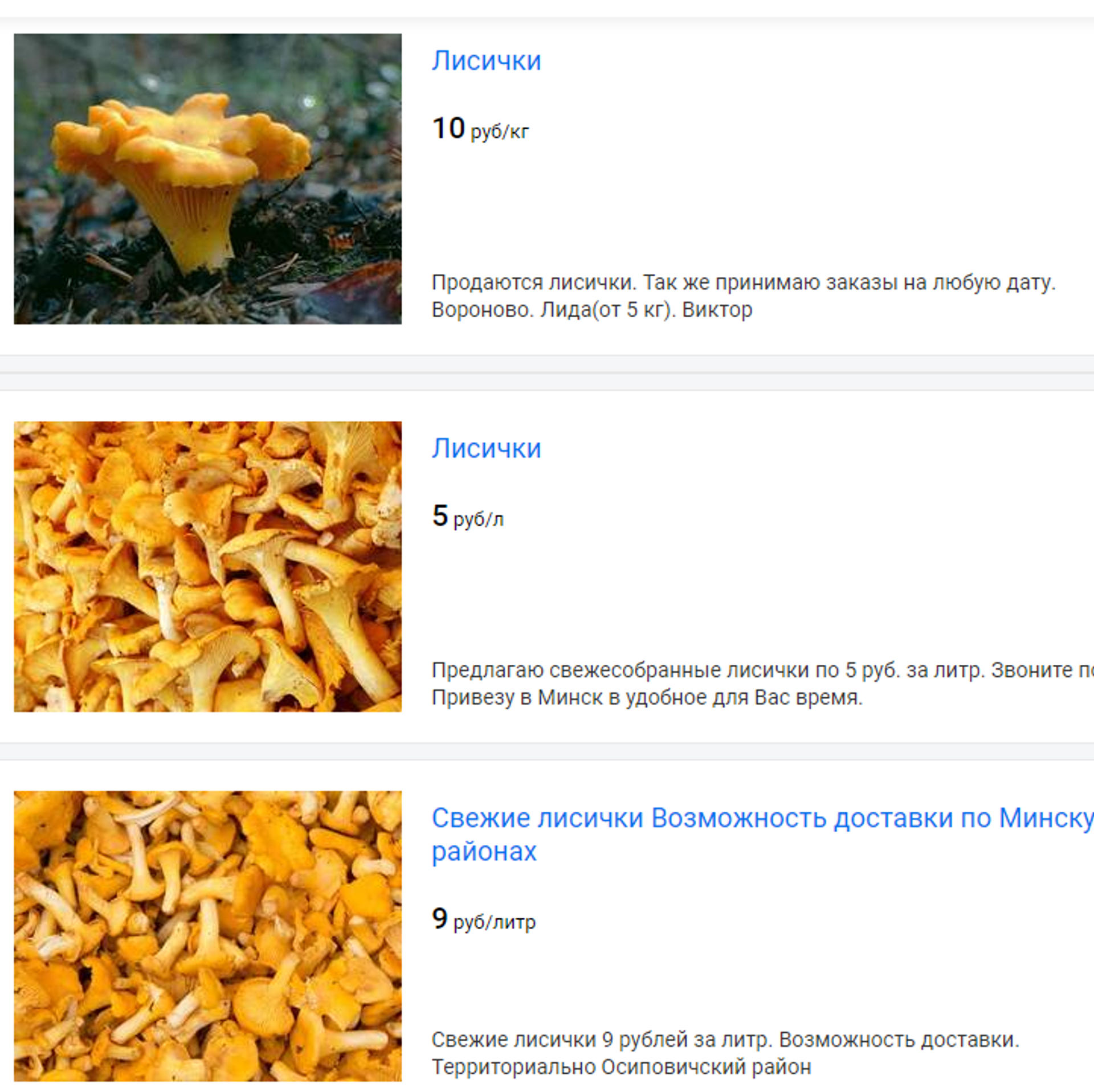
Task: Open the photo of the 5 руб/л listing
Action: pyautogui.click(x=207, y=566)
